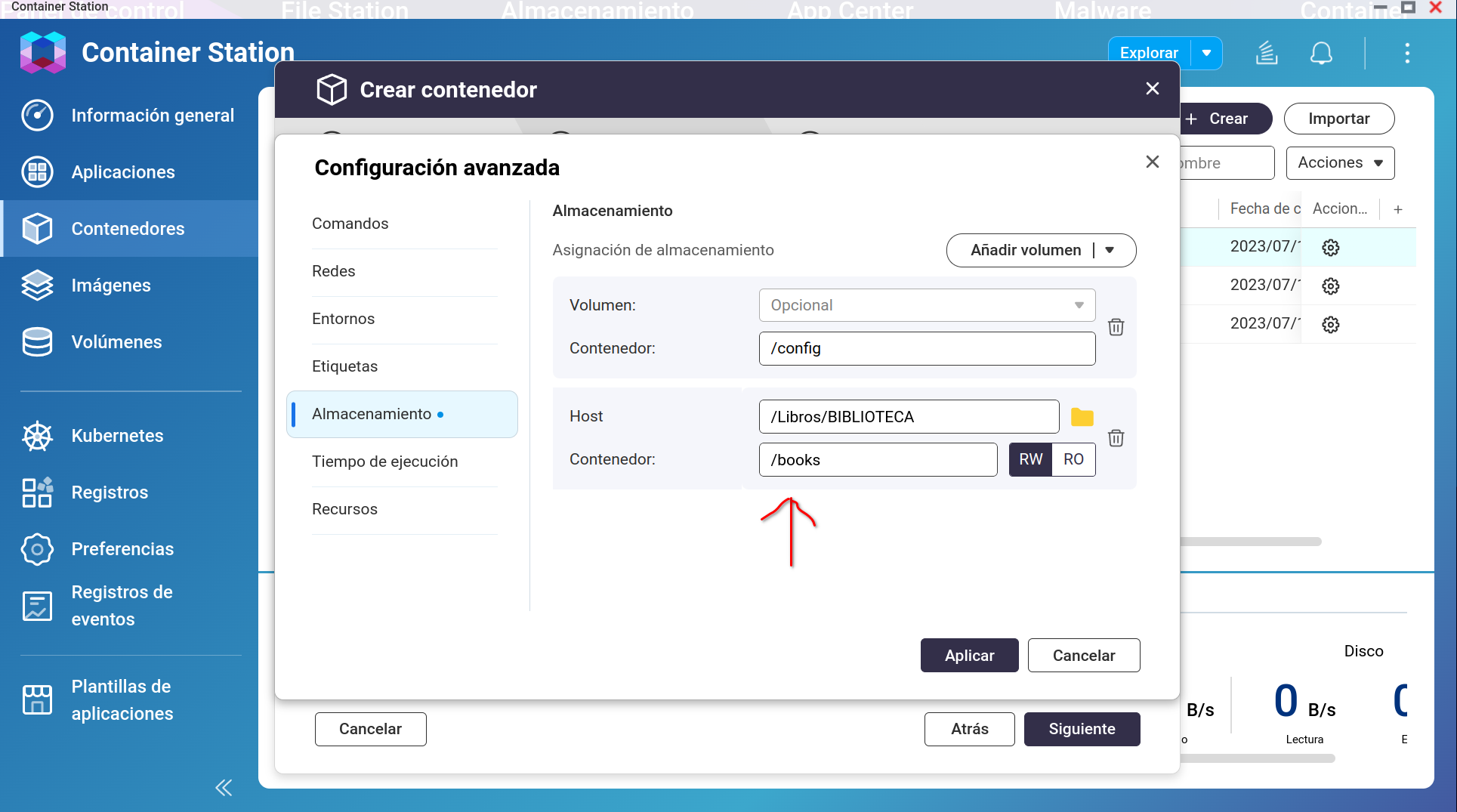Open the Acciones dropdown
1457x812 pixels.
coord(1339,163)
